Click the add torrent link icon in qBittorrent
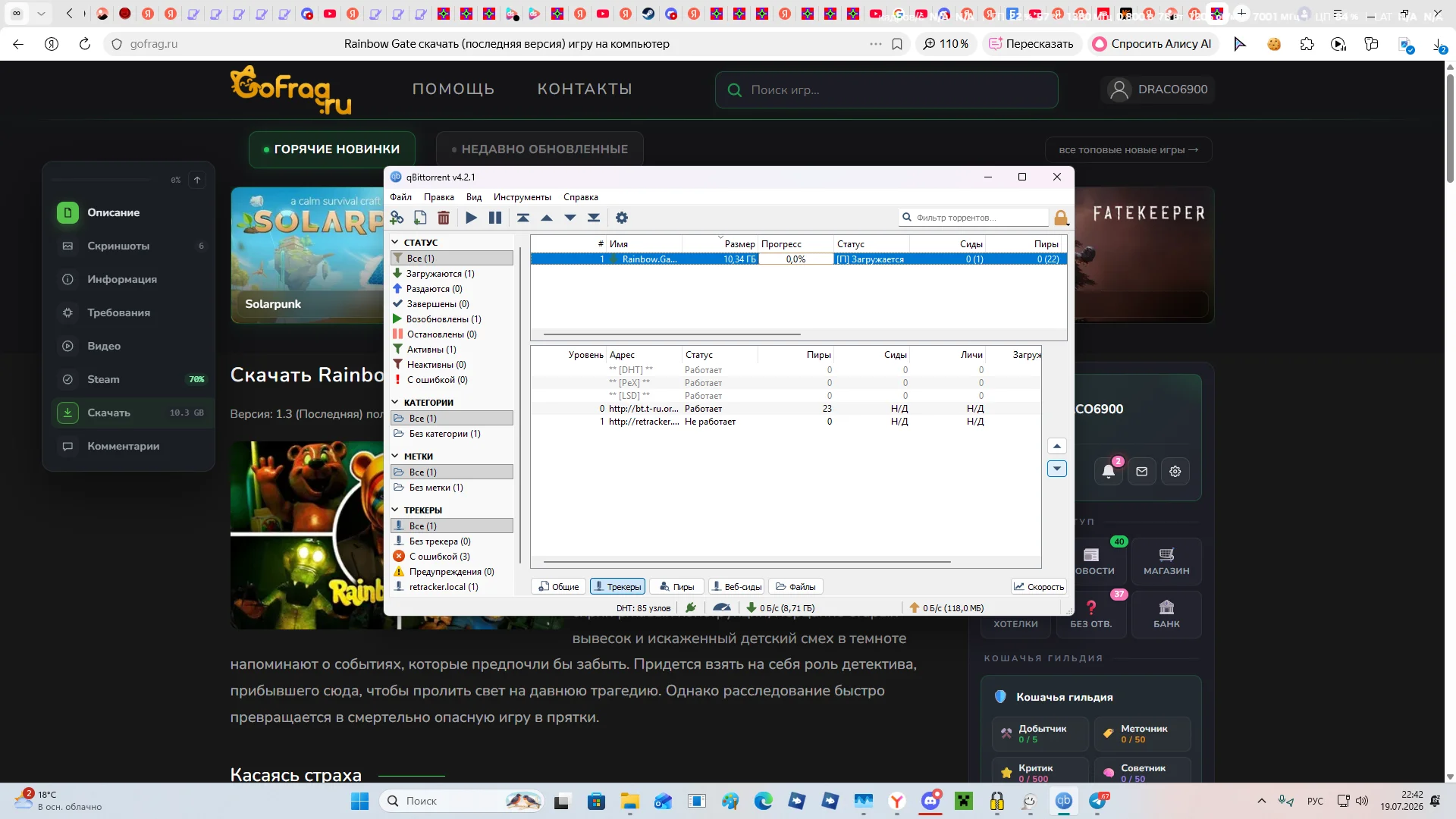The width and height of the screenshot is (1456, 819). (x=397, y=218)
